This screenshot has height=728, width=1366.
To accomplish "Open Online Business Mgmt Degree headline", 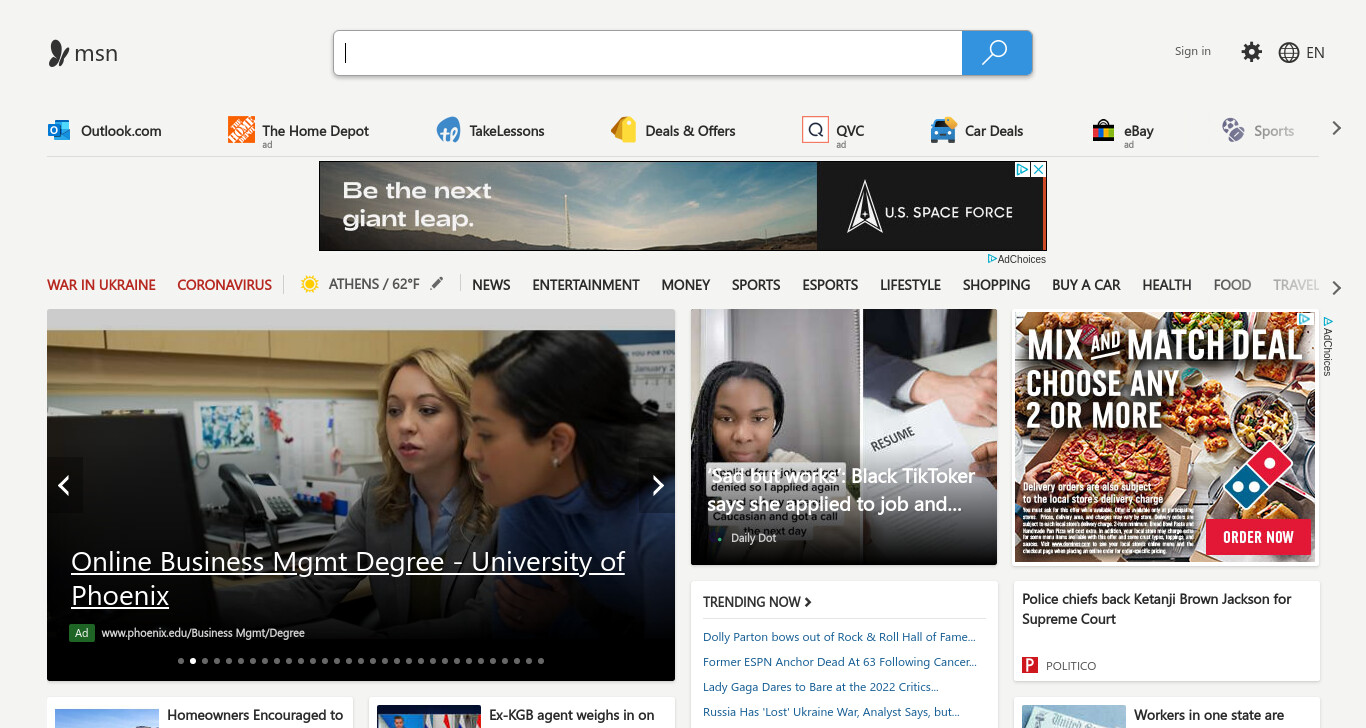I will 348,578.
